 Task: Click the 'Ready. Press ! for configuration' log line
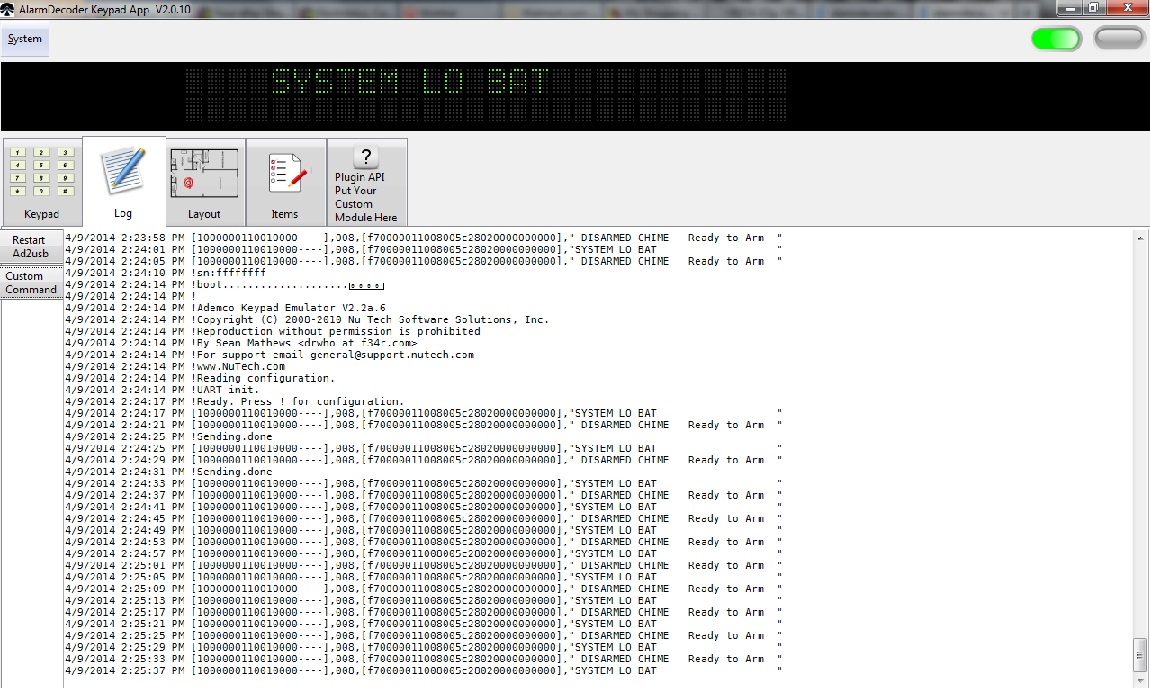(300, 401)
